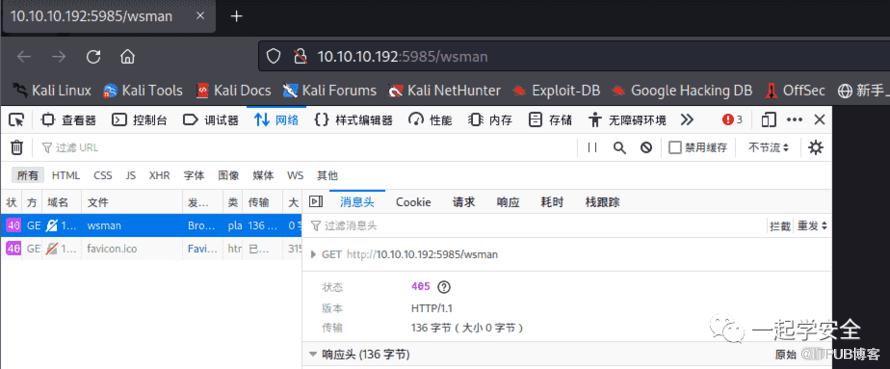Filter requests by CSS
The height and width of the screenshot is (369, 890).
(x=103, y=175)
